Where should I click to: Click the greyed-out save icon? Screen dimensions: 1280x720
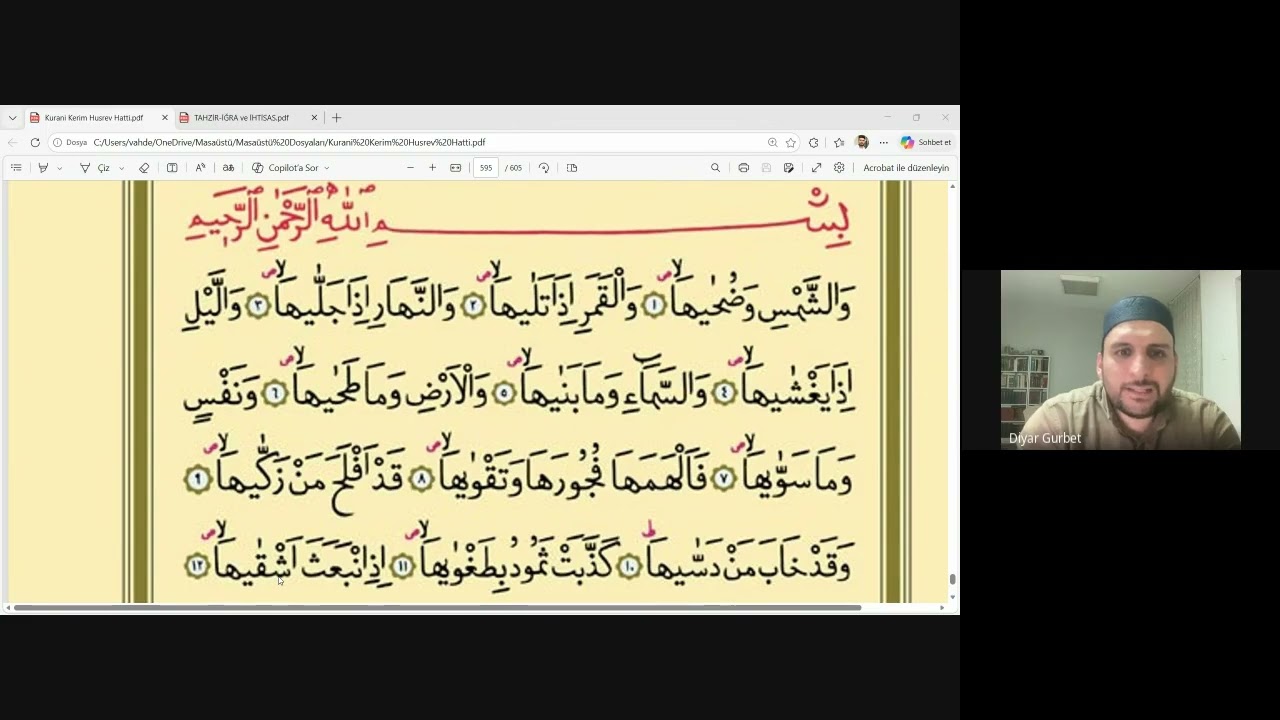pos(766,168)
